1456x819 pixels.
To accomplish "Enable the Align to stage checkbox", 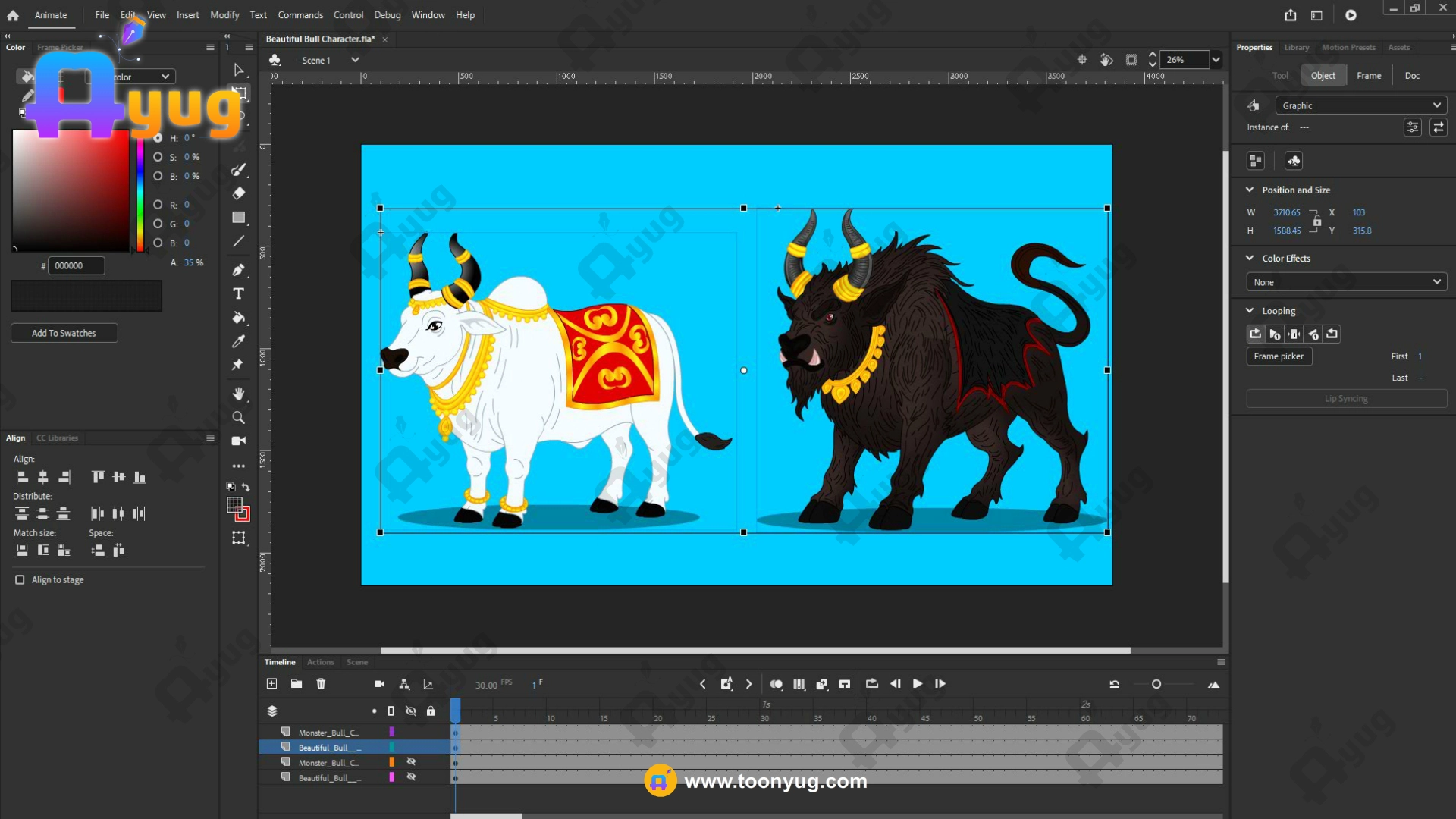I will coord(20,580).
